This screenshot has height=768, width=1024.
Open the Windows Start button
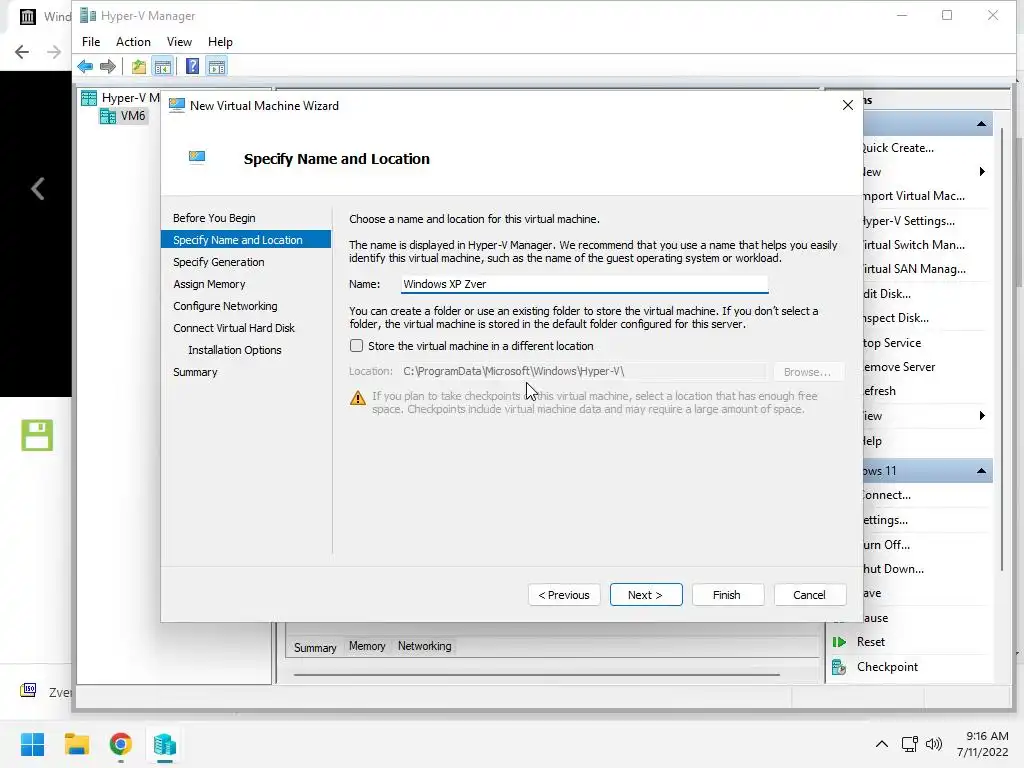point(32,744)
